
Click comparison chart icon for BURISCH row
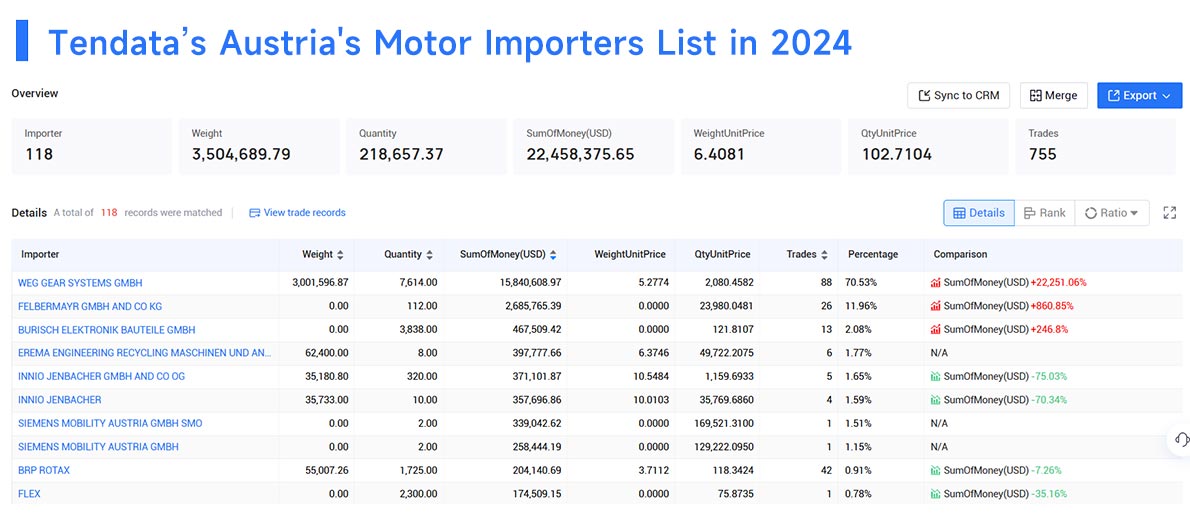[936, 330]
